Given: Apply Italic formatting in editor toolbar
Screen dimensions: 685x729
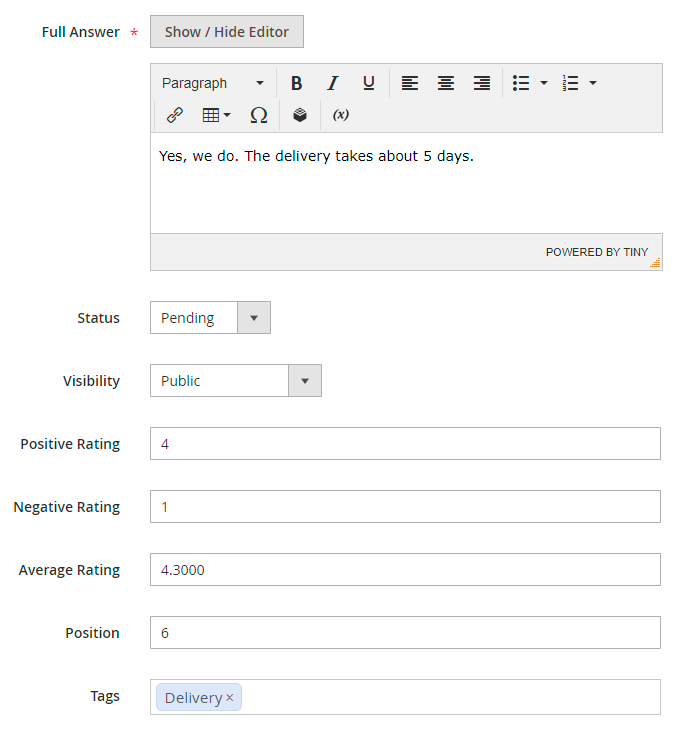Looking at the screenshot, I should [x=333, y=83].
